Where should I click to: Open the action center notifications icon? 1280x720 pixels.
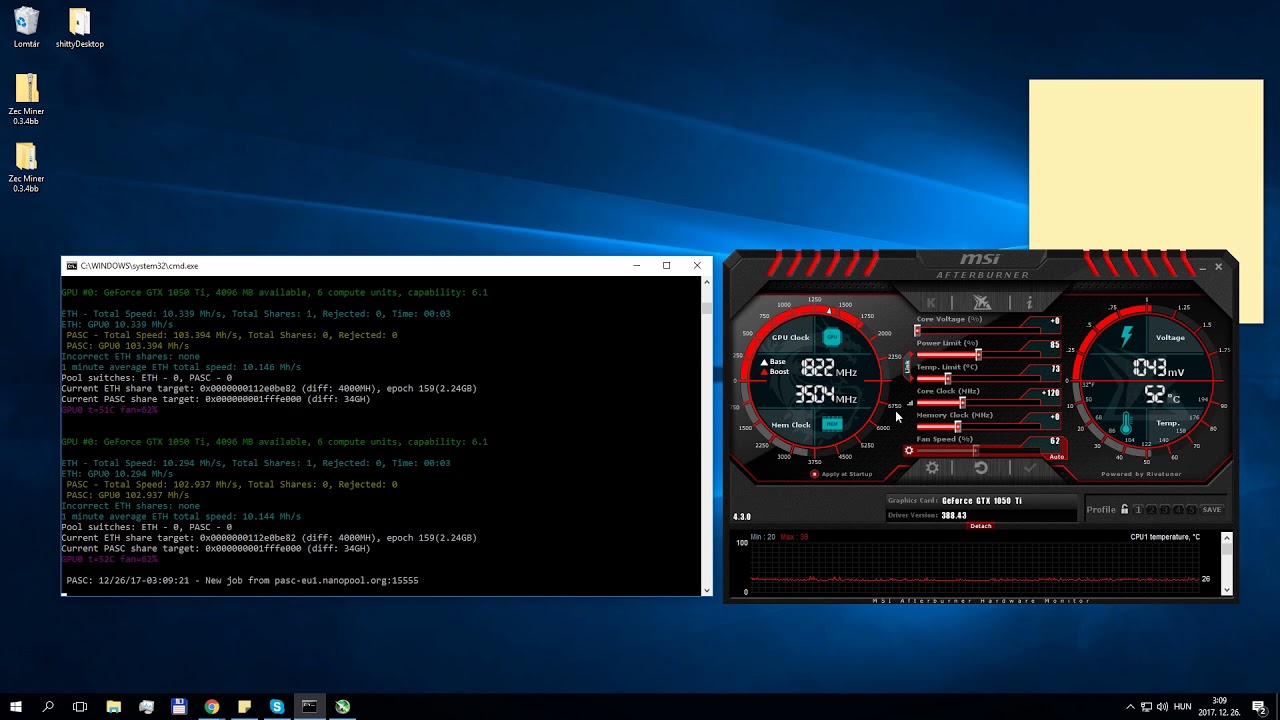1260,706
